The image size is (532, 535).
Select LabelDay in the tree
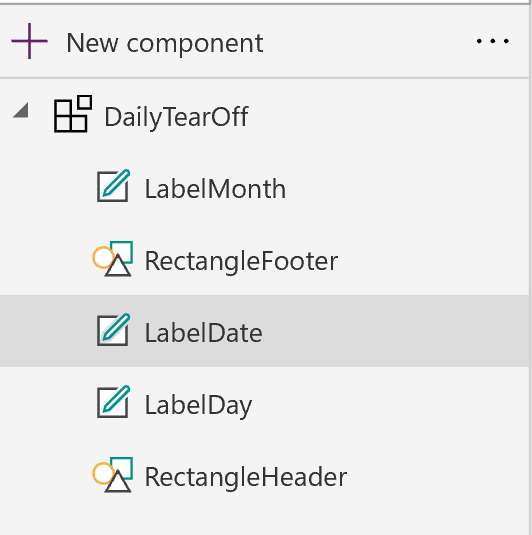tap(198, 405)
